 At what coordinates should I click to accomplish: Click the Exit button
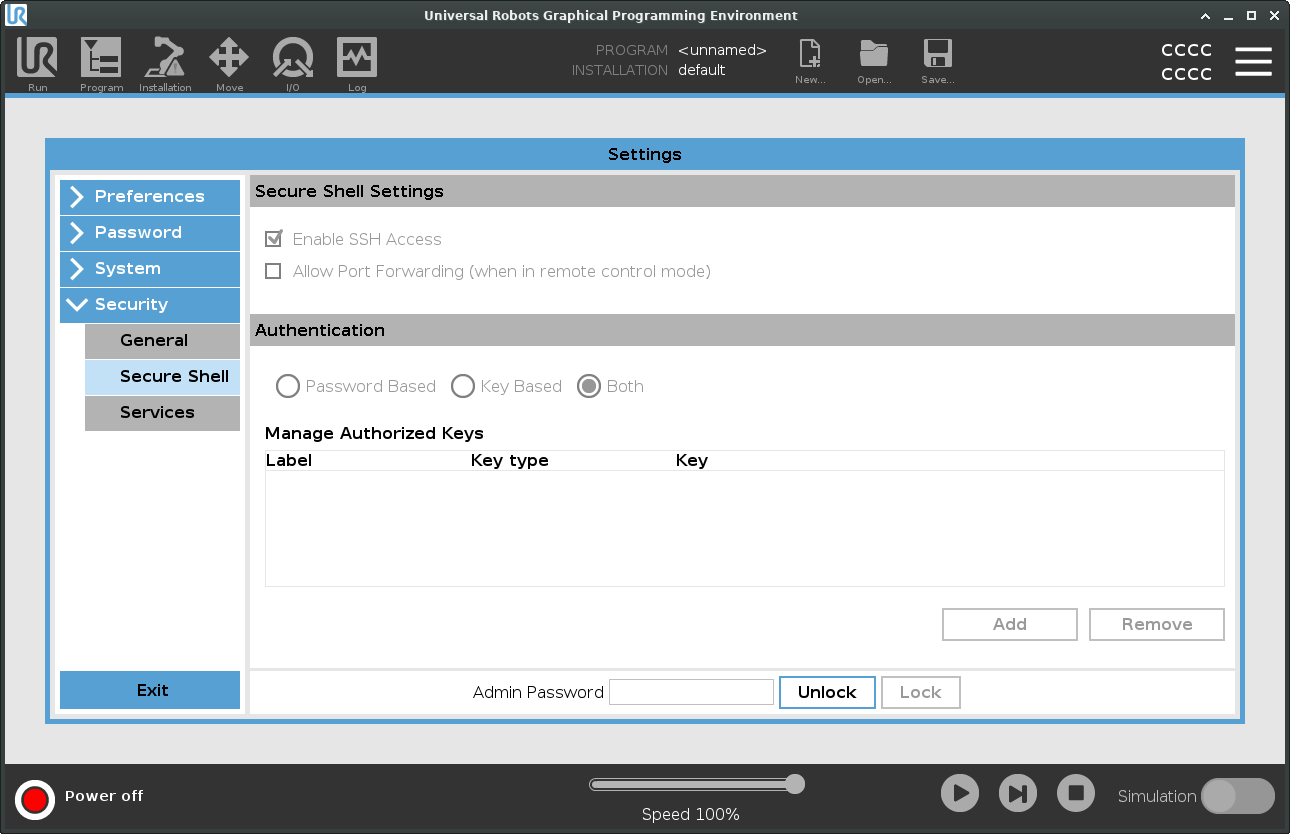click(150, 690)
